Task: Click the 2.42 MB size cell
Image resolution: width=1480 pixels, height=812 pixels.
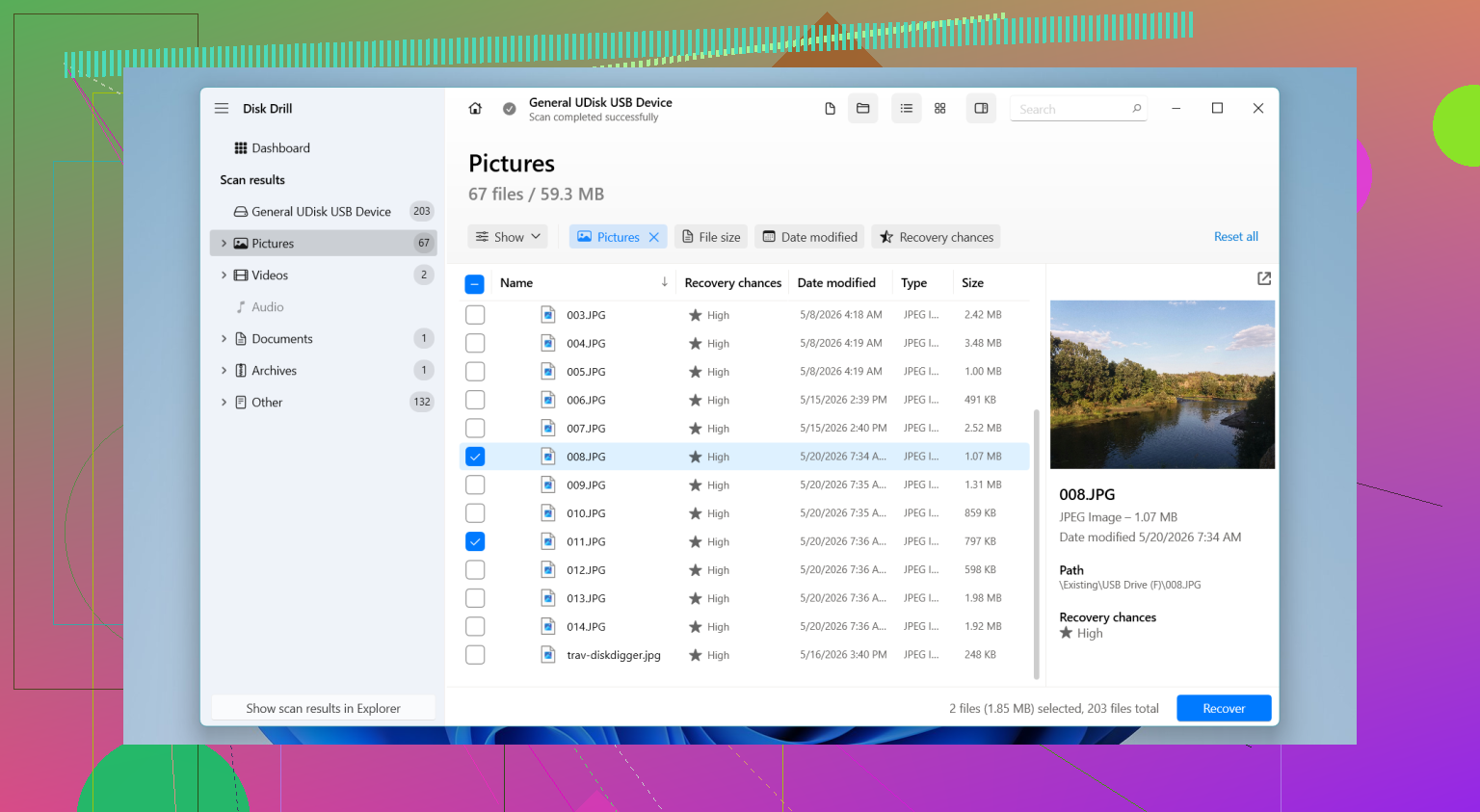Action: click(x=983, y=315)
